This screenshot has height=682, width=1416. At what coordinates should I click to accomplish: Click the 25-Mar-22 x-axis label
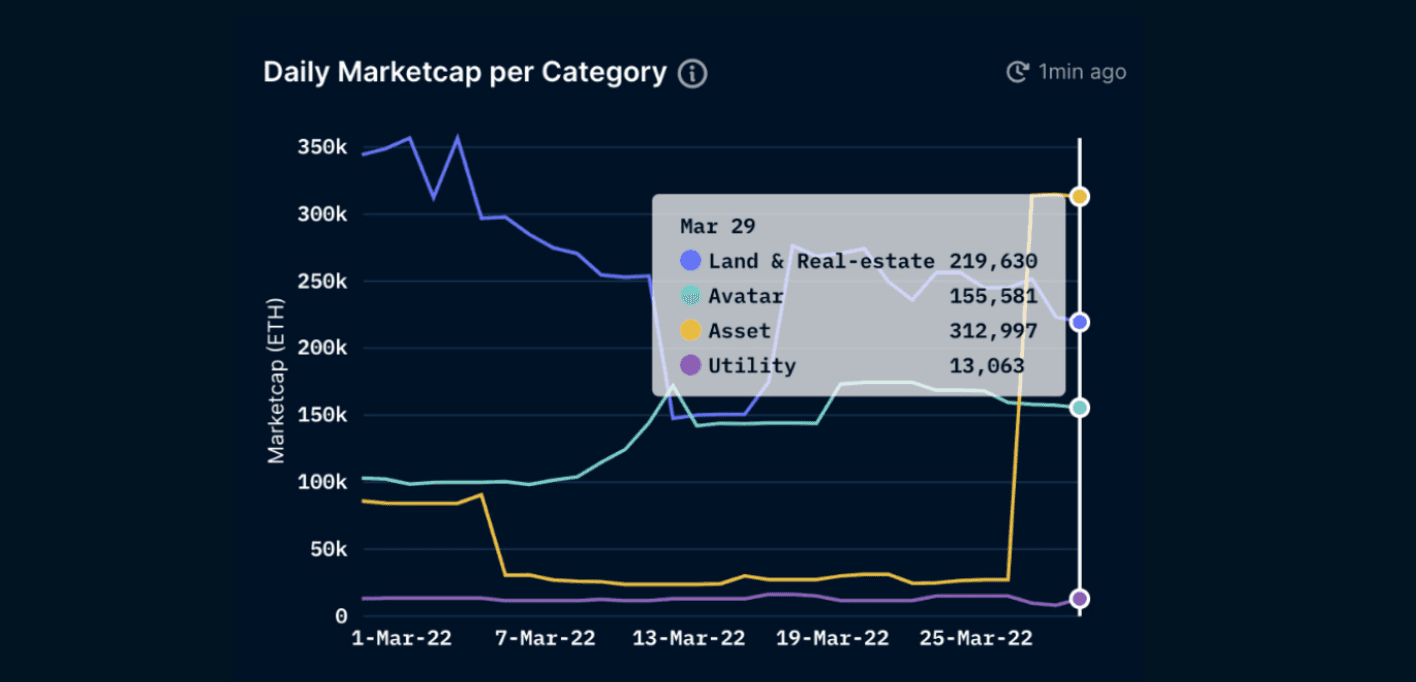977,638
